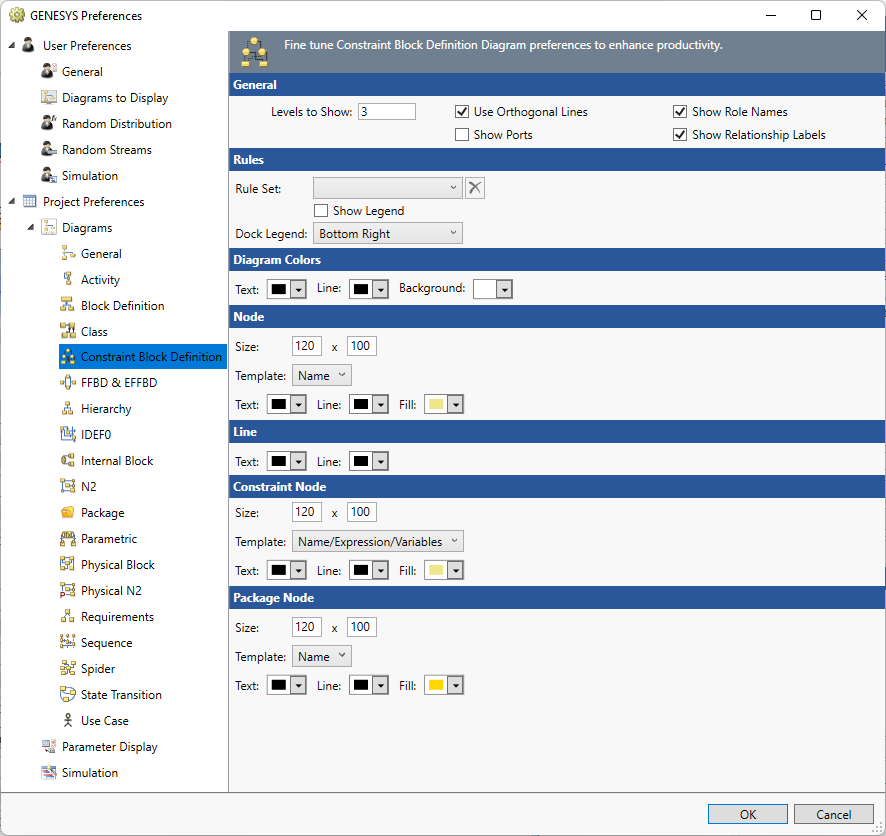
Task: Click the Spider diagram icon
Action: pyautogui.click(x=68, y=669)
